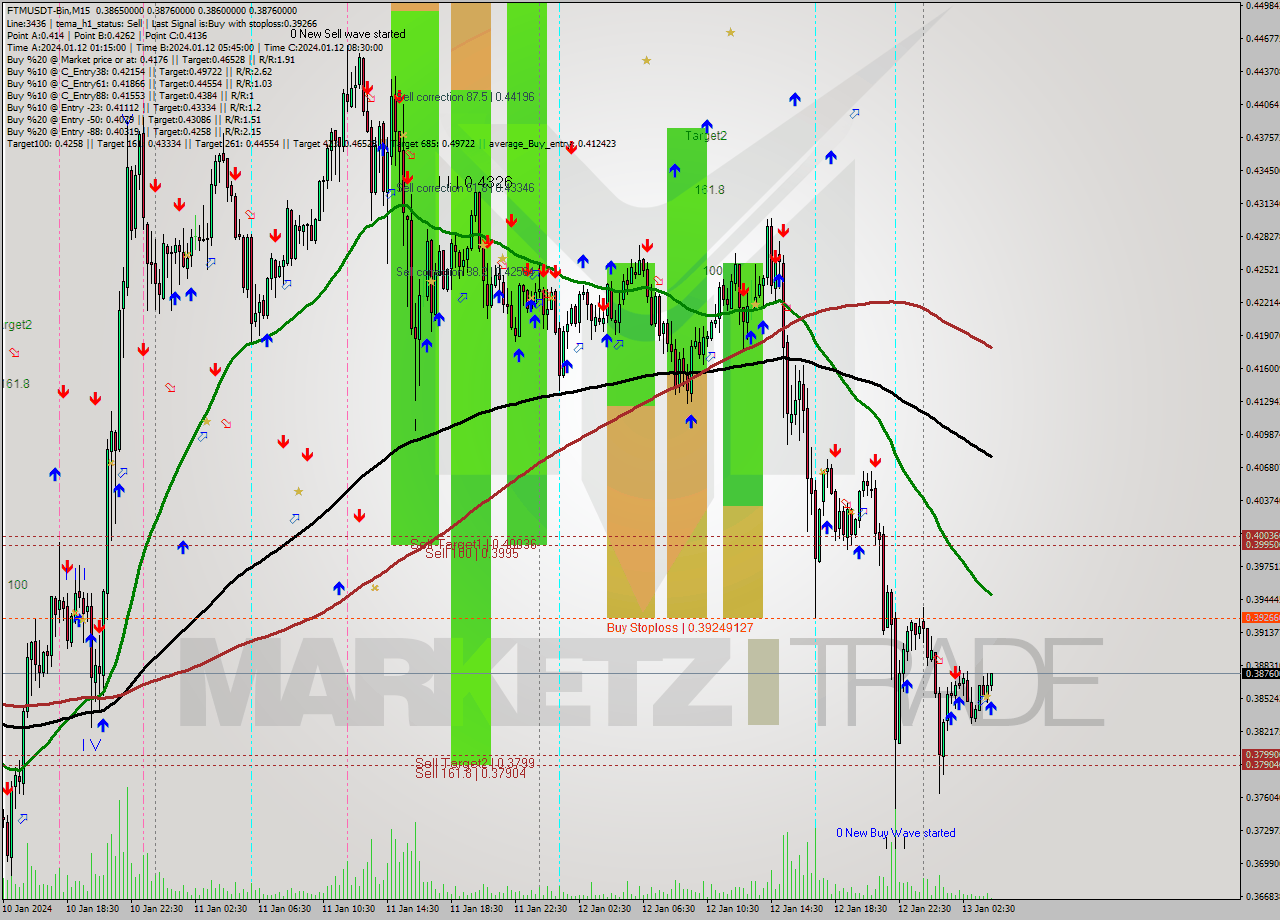Image resolution: width=1280 pixels, height=920 pixels.
Task: Click the '0 New Sell wave started' label
Action: pyautogui.click(x=348, y=34)
